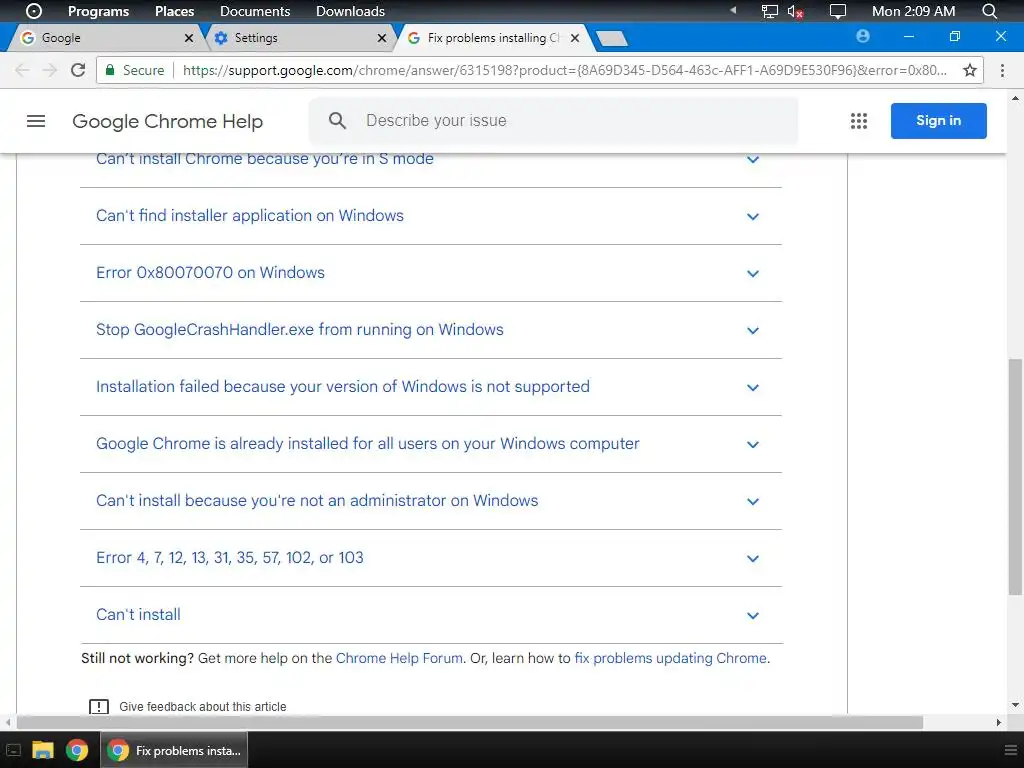The image size is (1024, 768).
Task: Click the Google Chrome Help title
Action: tap(167, 121)
